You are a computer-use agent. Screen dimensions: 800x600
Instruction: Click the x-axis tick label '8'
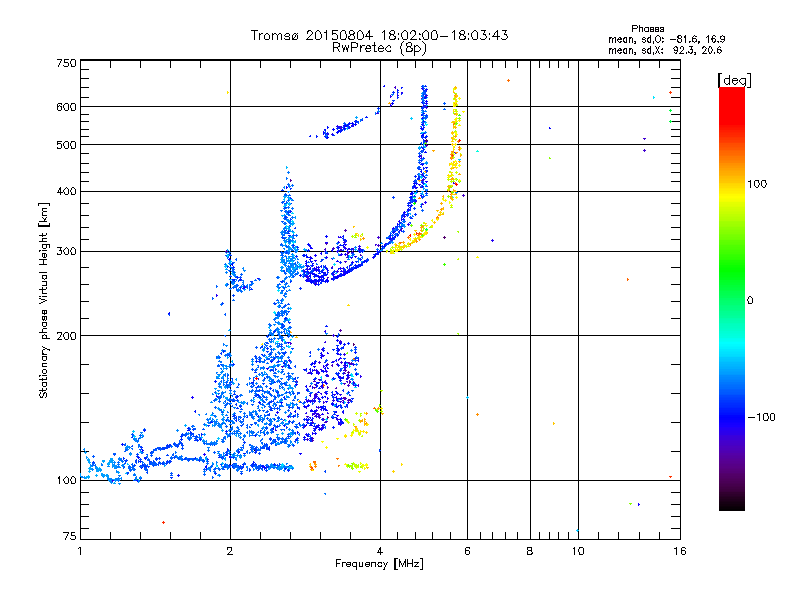[530, 551]
